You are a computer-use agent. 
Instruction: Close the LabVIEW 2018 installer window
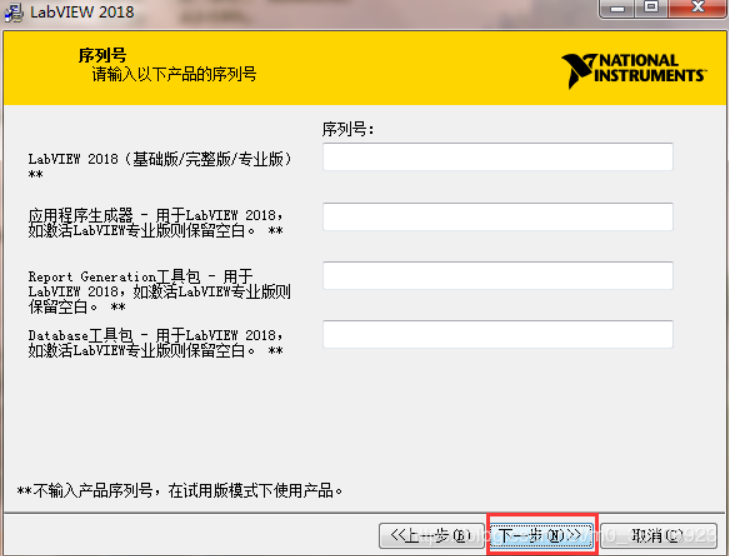(x=697, y=8)
